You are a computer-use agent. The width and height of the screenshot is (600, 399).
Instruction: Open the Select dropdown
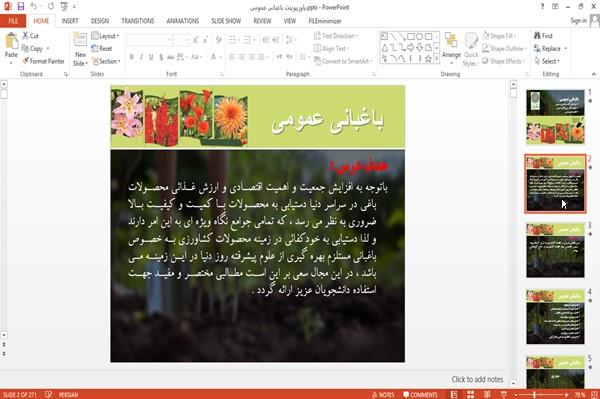pyautogui.click(x=547, y=61)
